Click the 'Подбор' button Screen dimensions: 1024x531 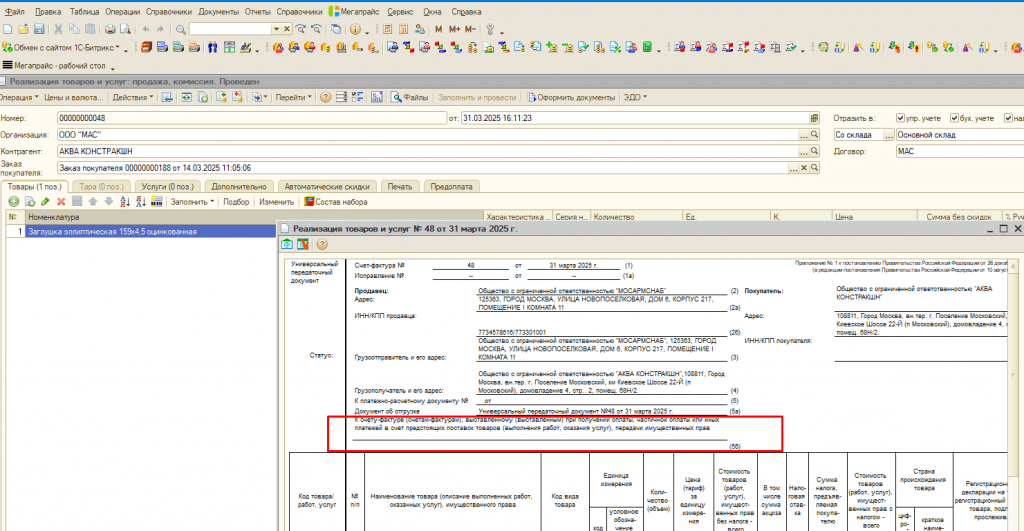[236, 202]
